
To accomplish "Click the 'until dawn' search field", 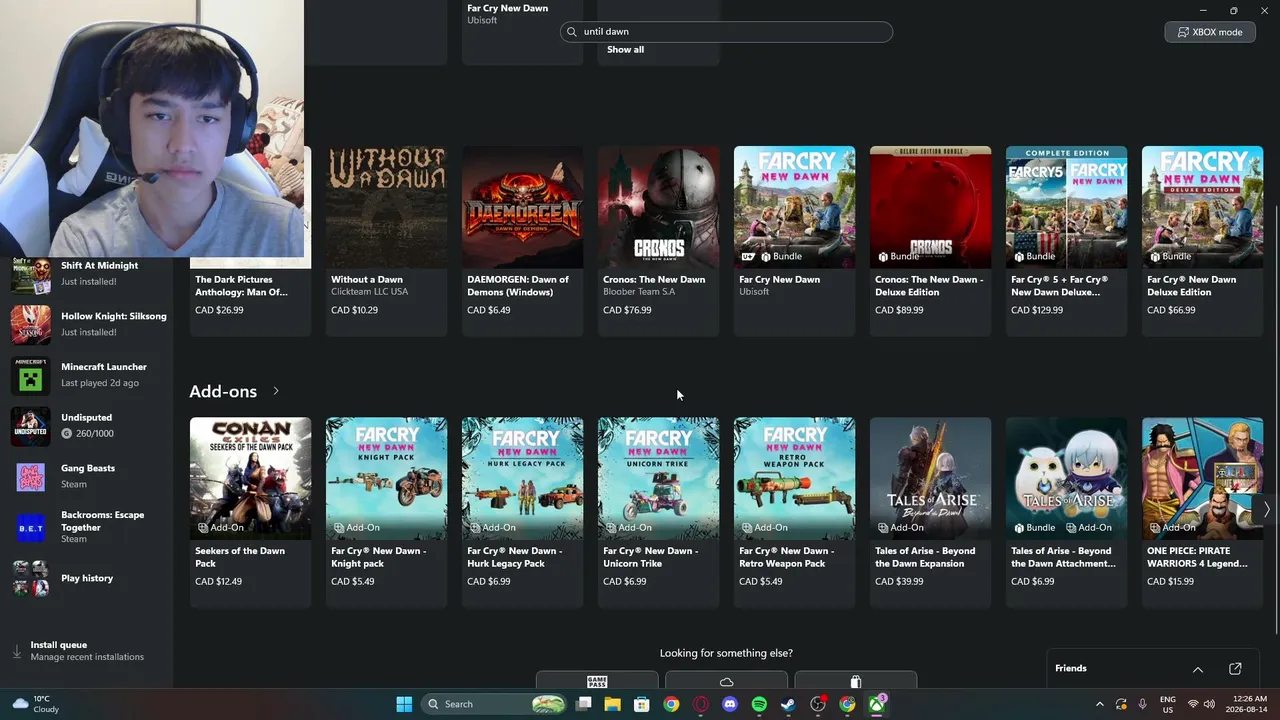I will [726, 32].
